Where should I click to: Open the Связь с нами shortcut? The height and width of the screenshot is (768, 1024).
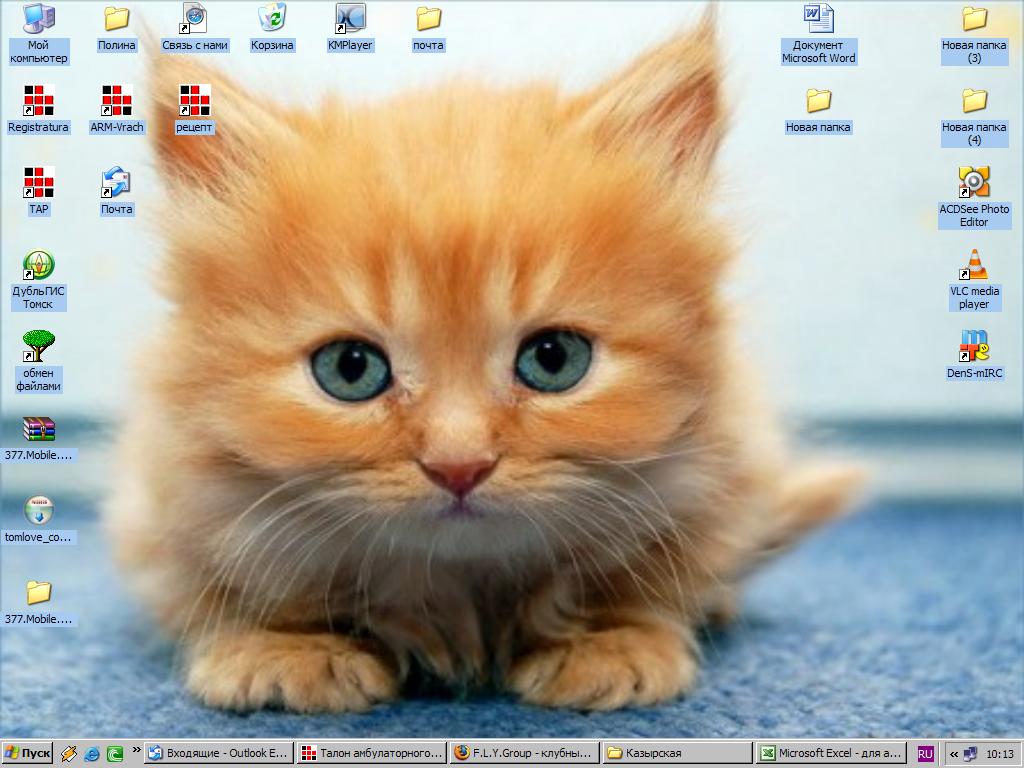coord(195,28)
